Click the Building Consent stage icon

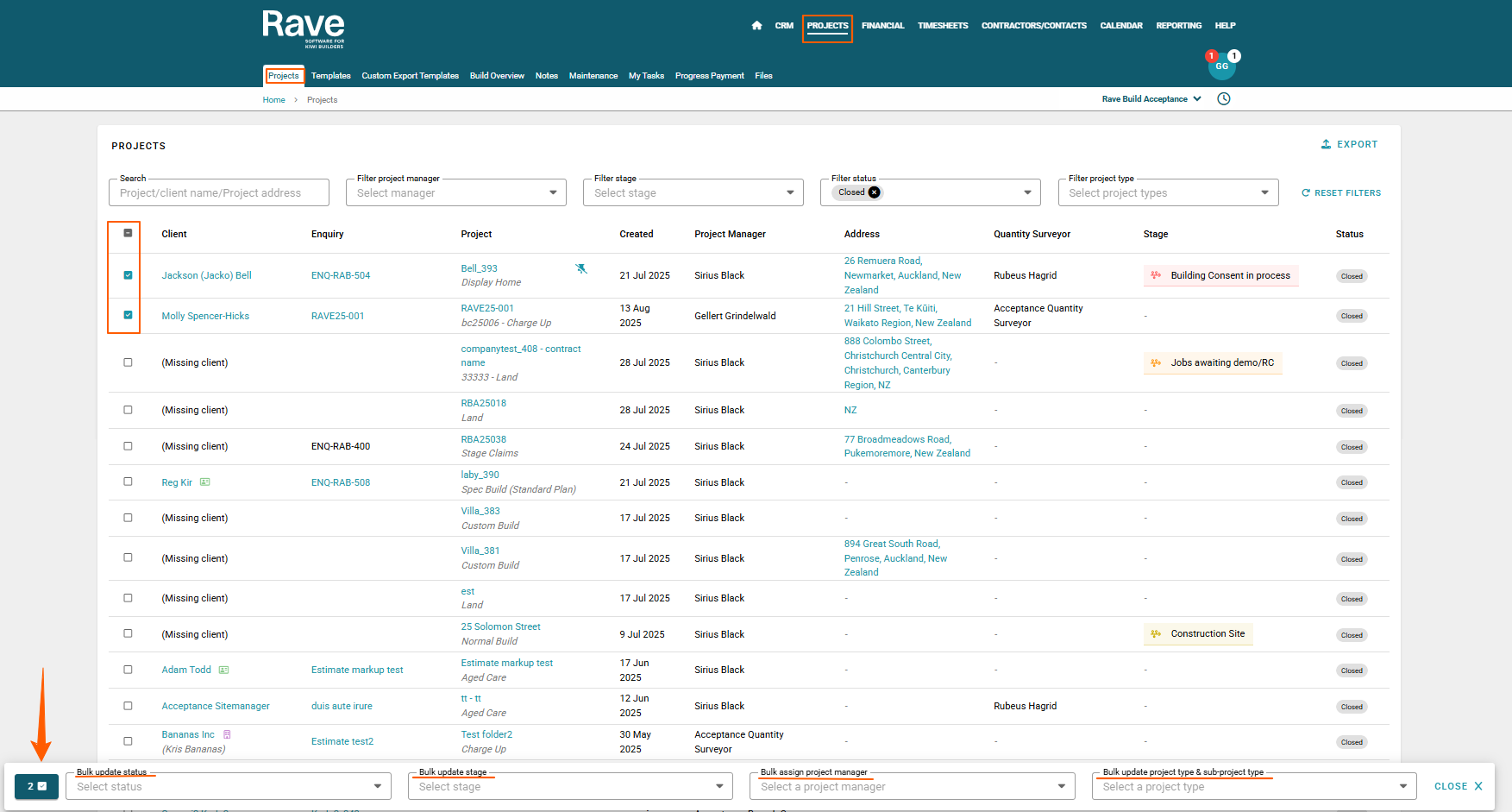(x=1156, y=275)
